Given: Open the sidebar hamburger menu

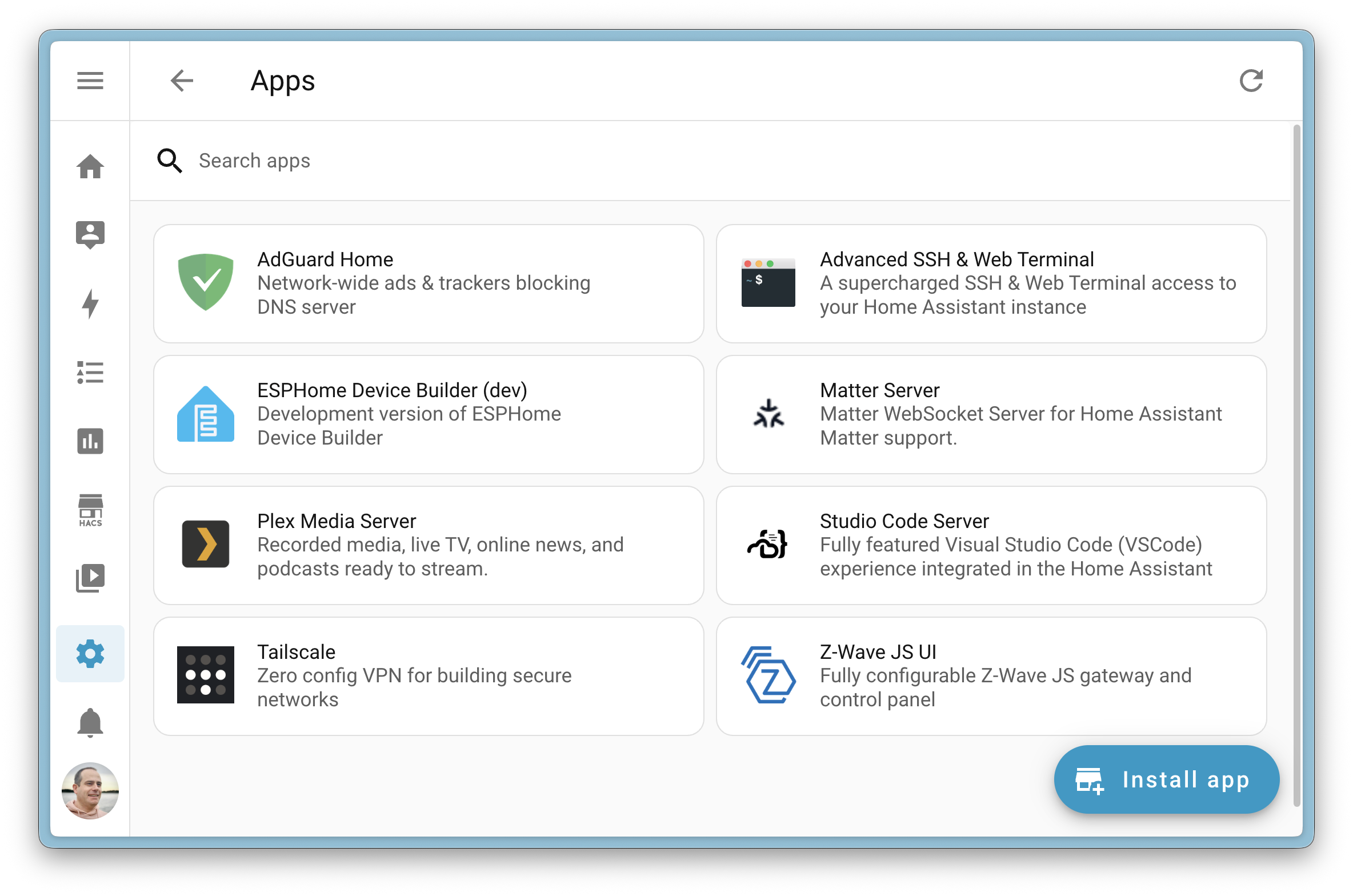Looking at the screenshot, I should pos(90,81).
